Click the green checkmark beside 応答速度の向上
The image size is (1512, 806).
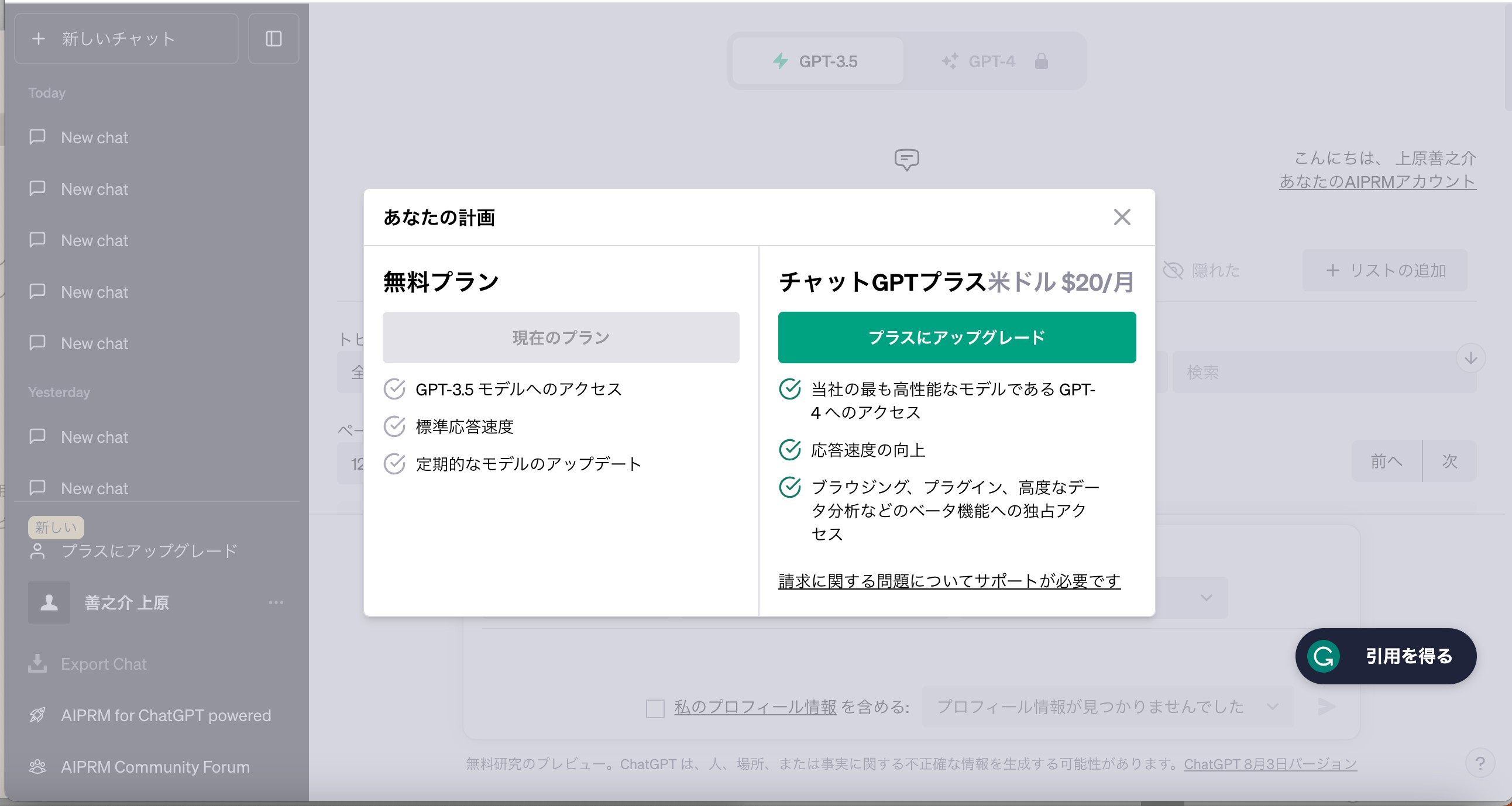790,449
